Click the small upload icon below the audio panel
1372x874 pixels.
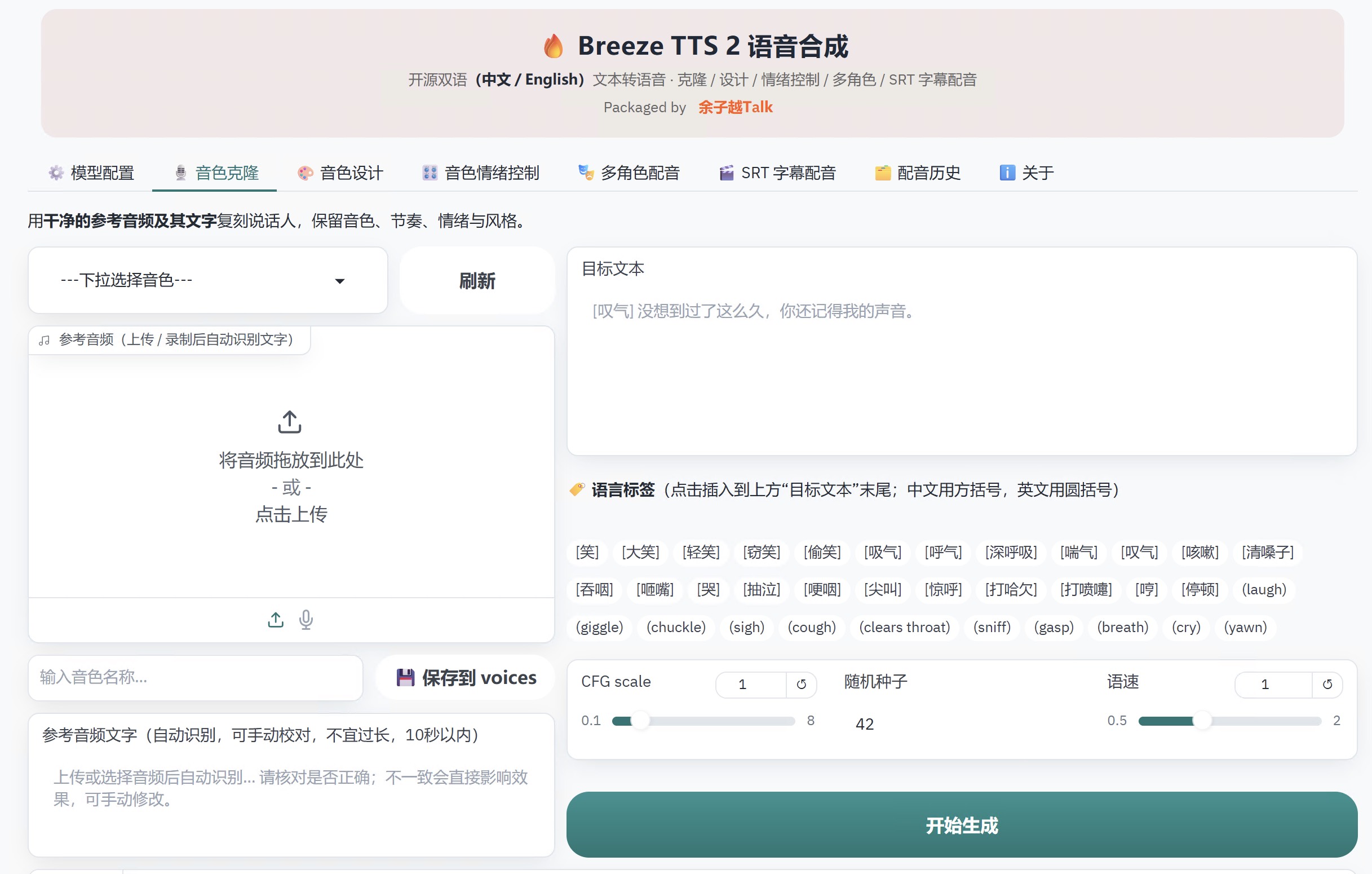[x=276, y=620]
